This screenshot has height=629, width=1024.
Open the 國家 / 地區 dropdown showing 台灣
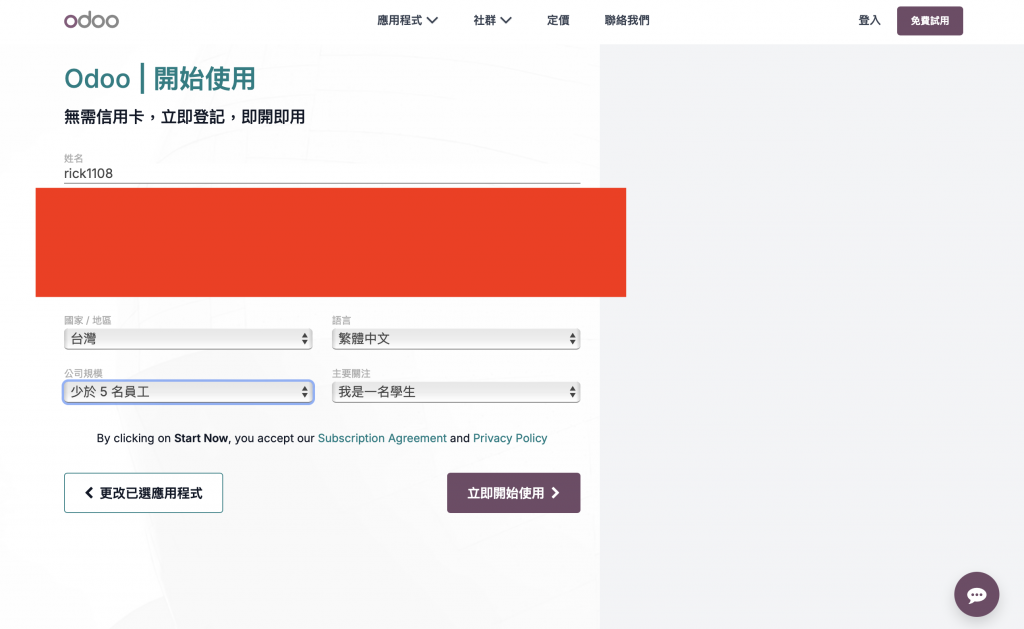coord(188,339)
